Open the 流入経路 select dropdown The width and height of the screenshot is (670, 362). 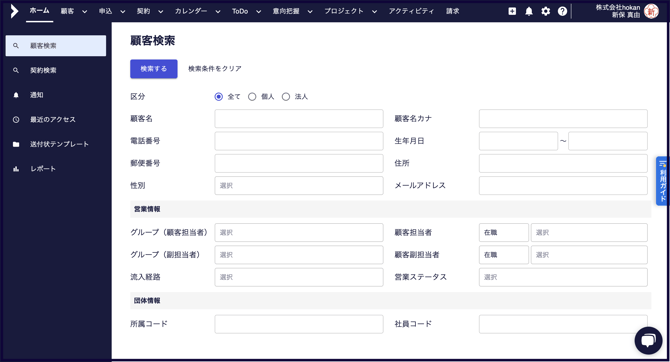point(299,277)
